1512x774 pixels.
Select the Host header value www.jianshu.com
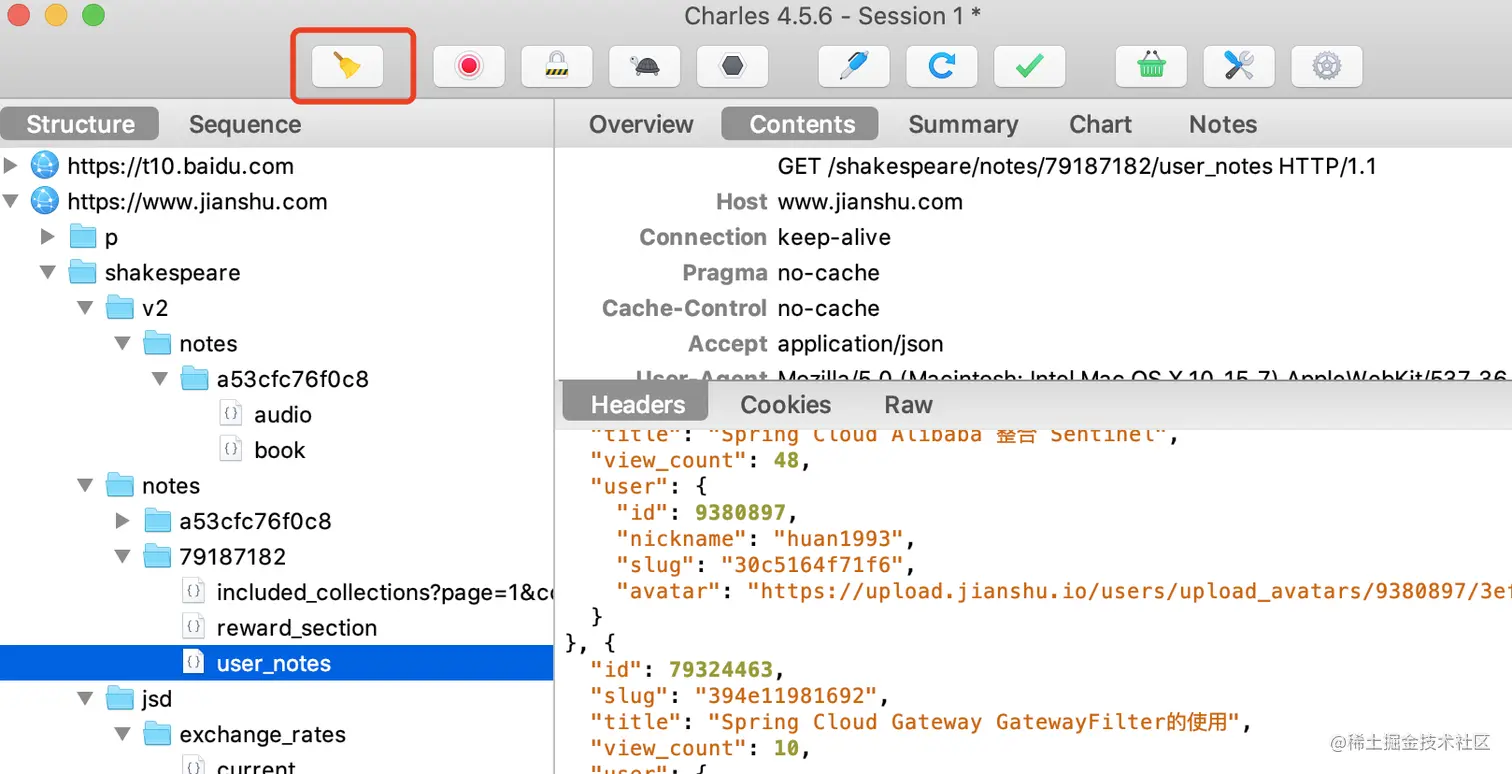point(870,201)
